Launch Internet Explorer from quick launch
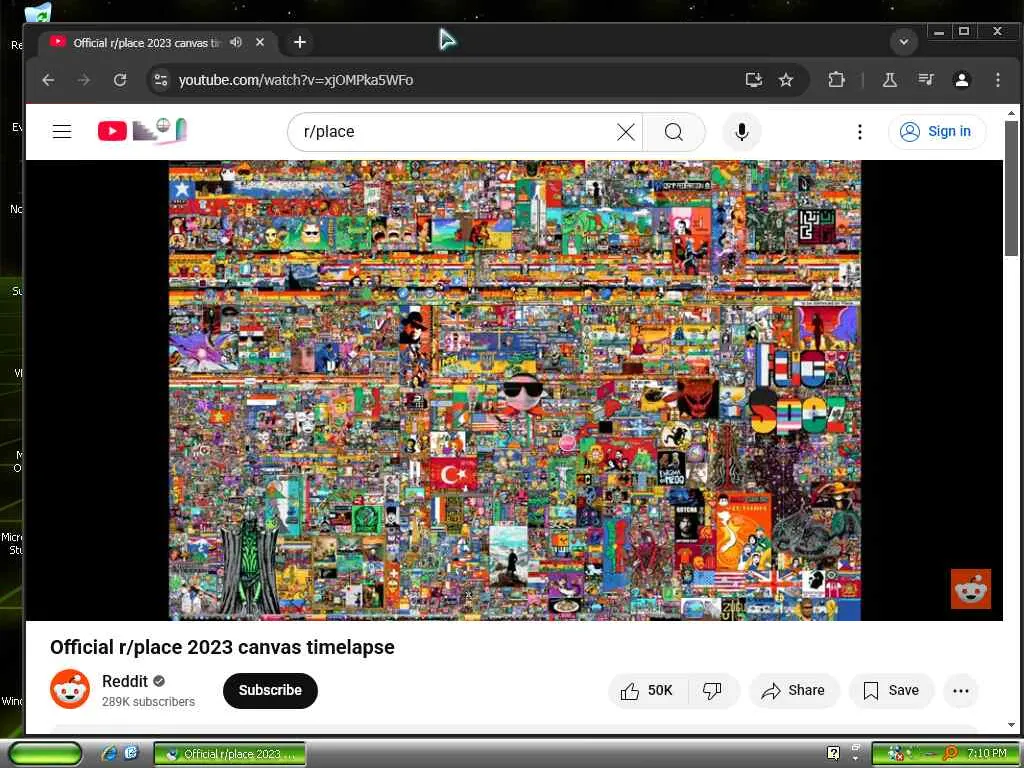 (x=108, y=754)
